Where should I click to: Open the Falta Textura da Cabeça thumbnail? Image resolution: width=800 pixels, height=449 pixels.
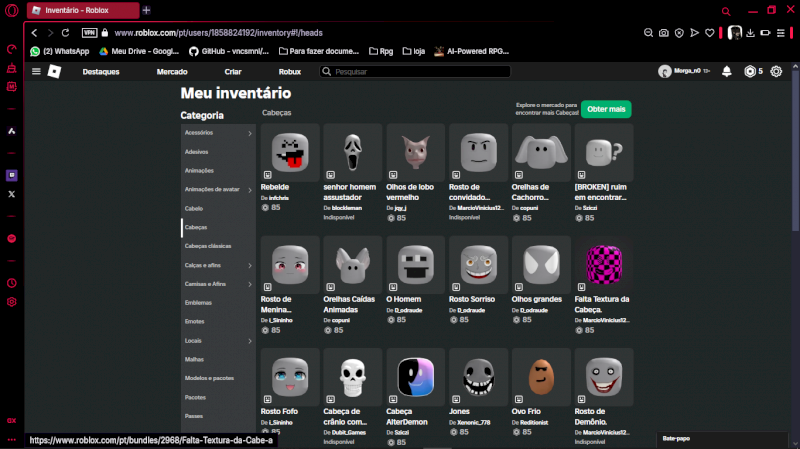(602, 265)
